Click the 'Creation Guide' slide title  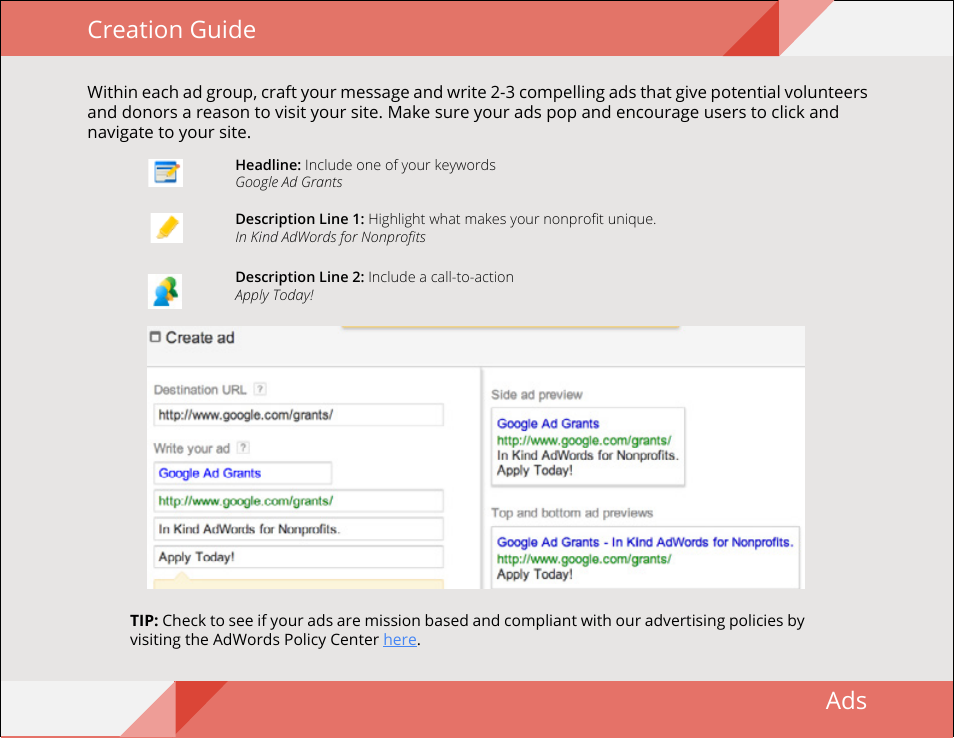click(171, 30)
